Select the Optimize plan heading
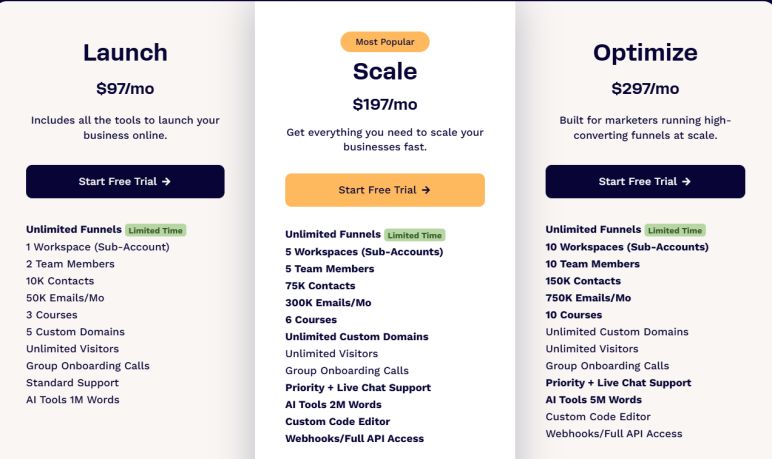 coord(645,53)
